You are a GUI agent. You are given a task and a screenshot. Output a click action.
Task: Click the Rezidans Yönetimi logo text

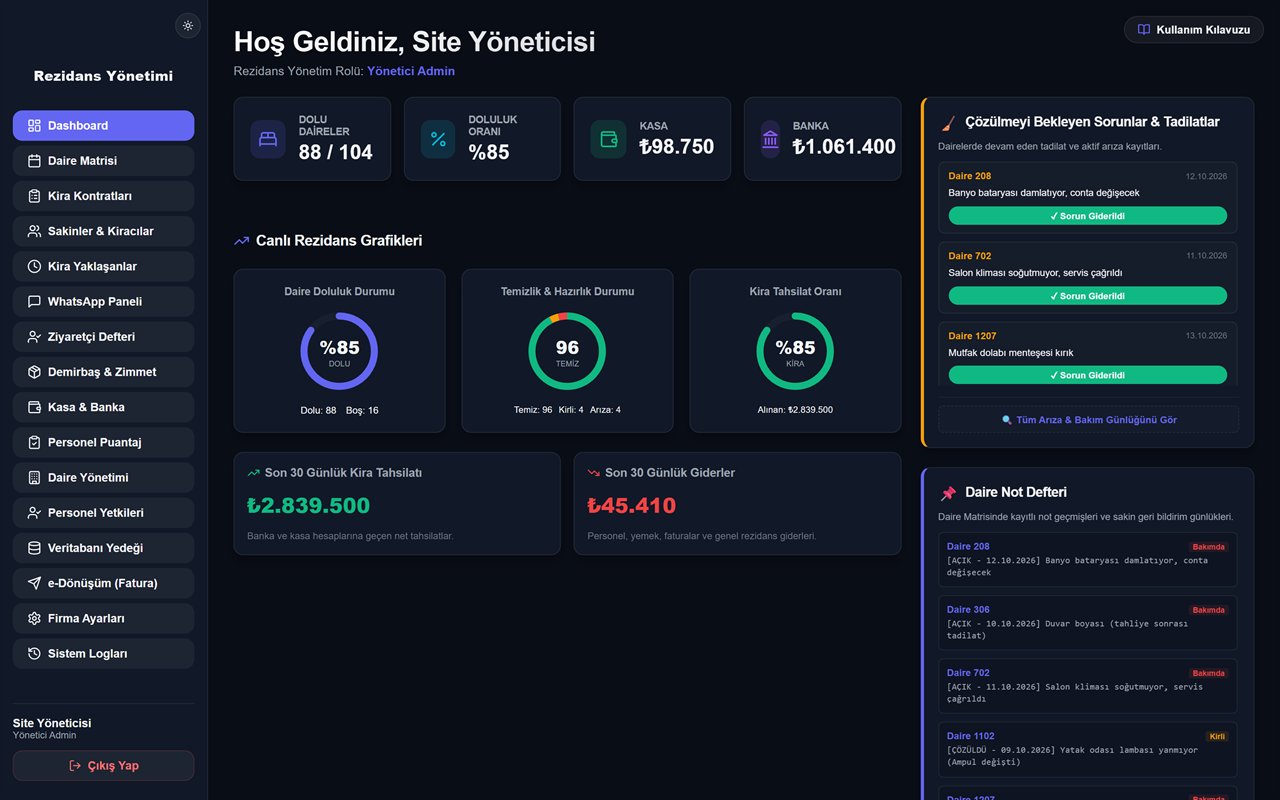coord(103,76)
